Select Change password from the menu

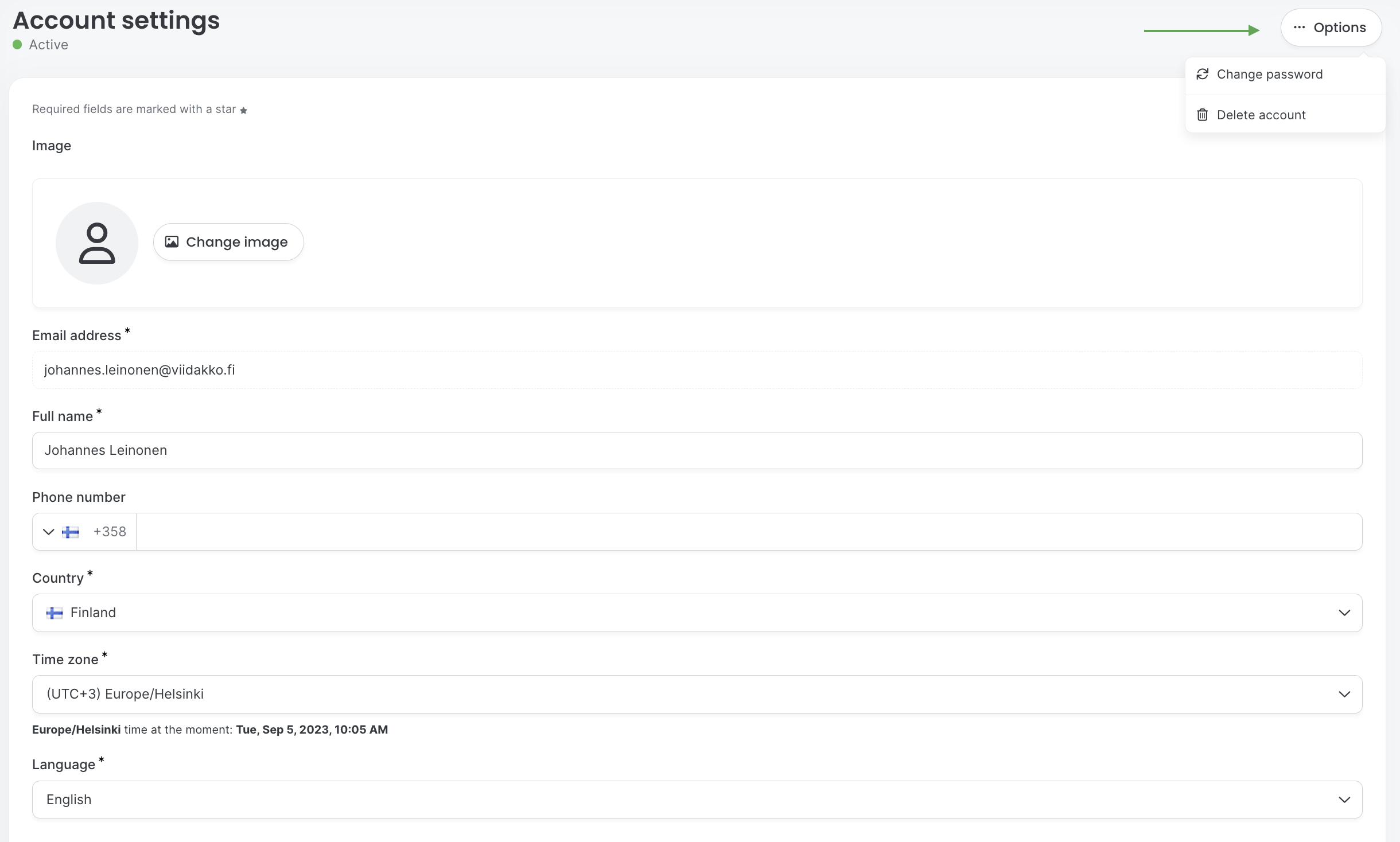pos(1269,75)
